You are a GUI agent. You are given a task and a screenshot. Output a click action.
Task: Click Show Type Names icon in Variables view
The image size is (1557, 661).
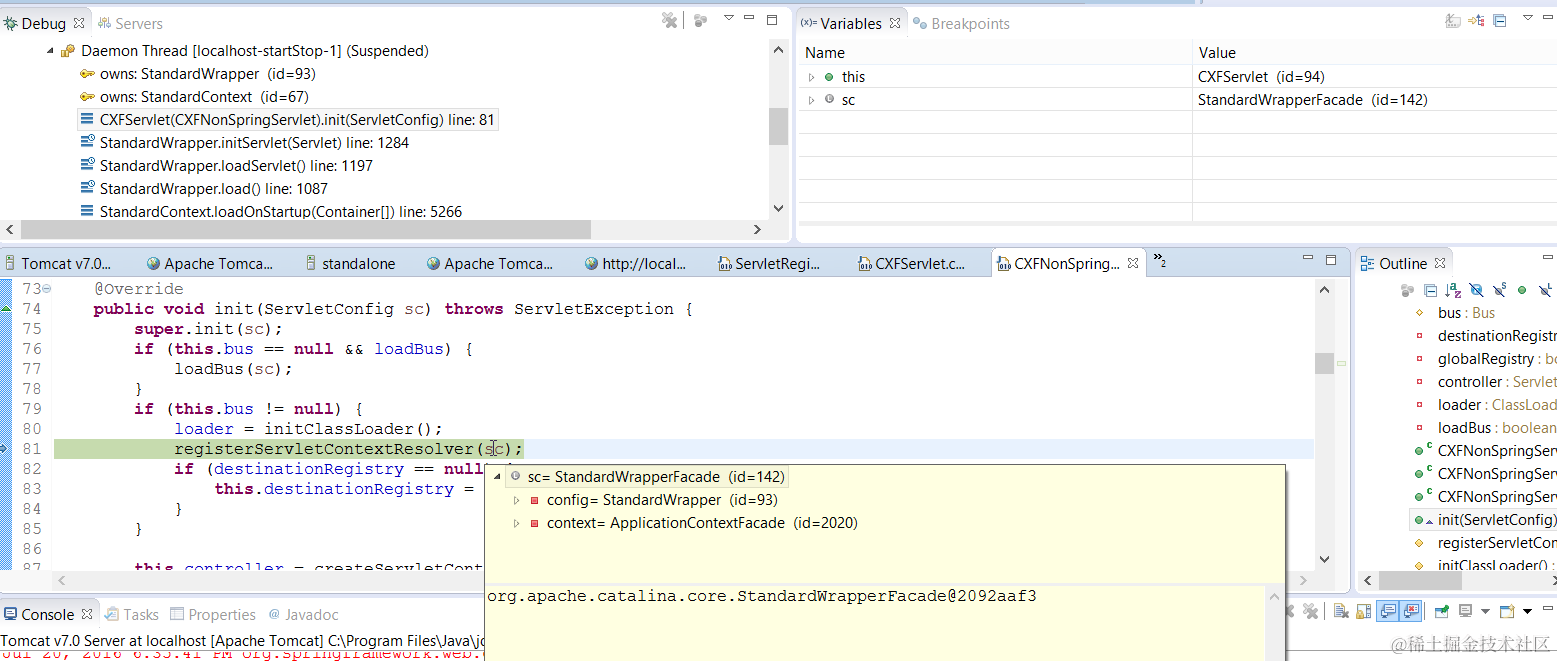[x=1453, y=20]
